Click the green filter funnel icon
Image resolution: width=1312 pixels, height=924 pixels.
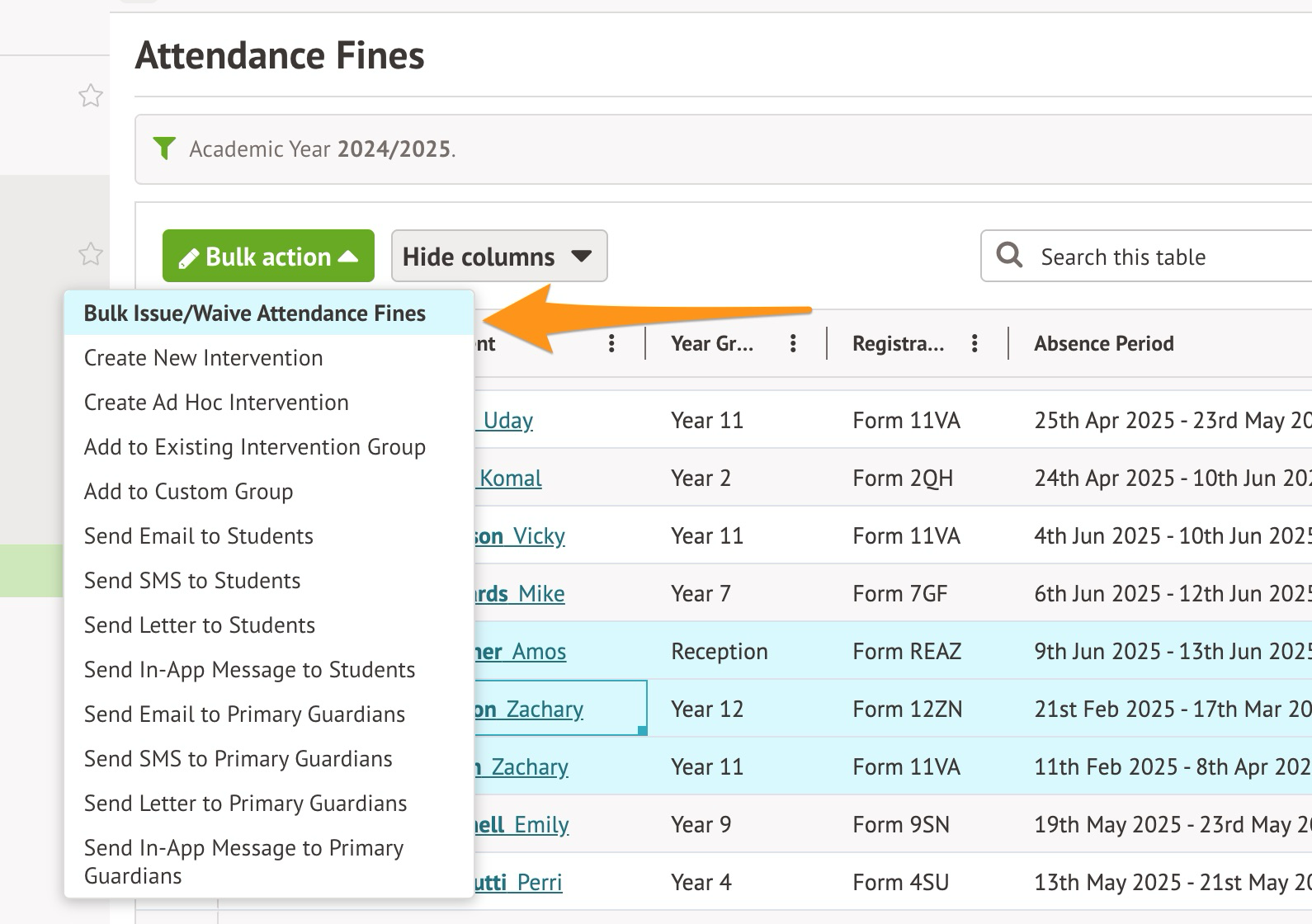coord(164,148)
